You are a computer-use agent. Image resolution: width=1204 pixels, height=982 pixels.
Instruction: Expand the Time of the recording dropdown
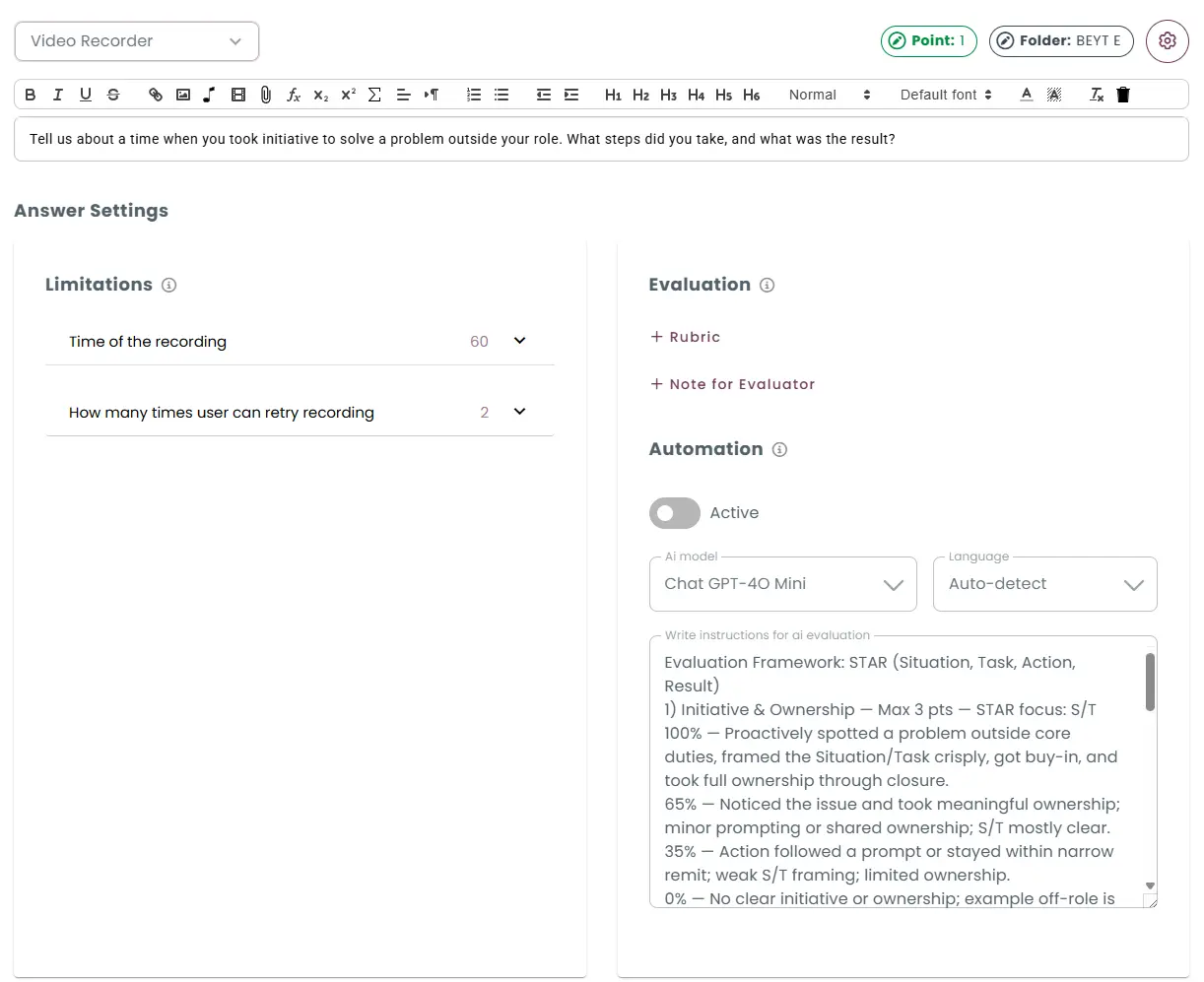[x=519, y=340]
